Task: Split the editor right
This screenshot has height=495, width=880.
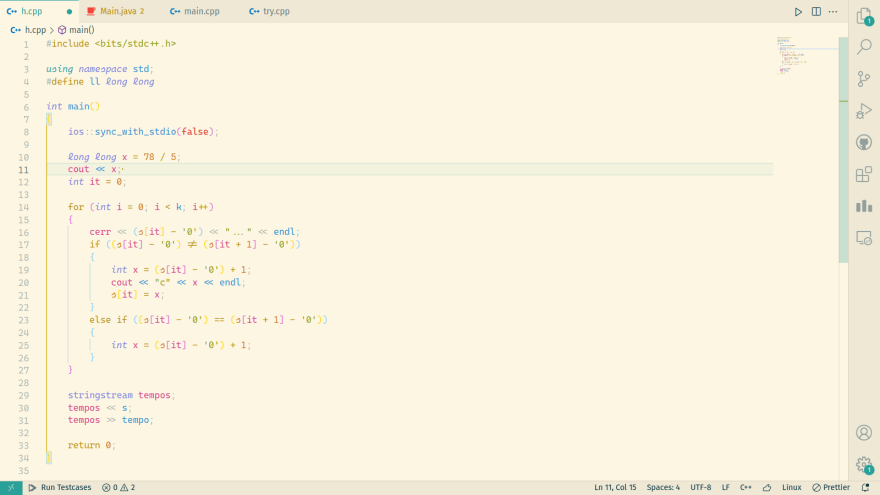Action: point(816,11)
